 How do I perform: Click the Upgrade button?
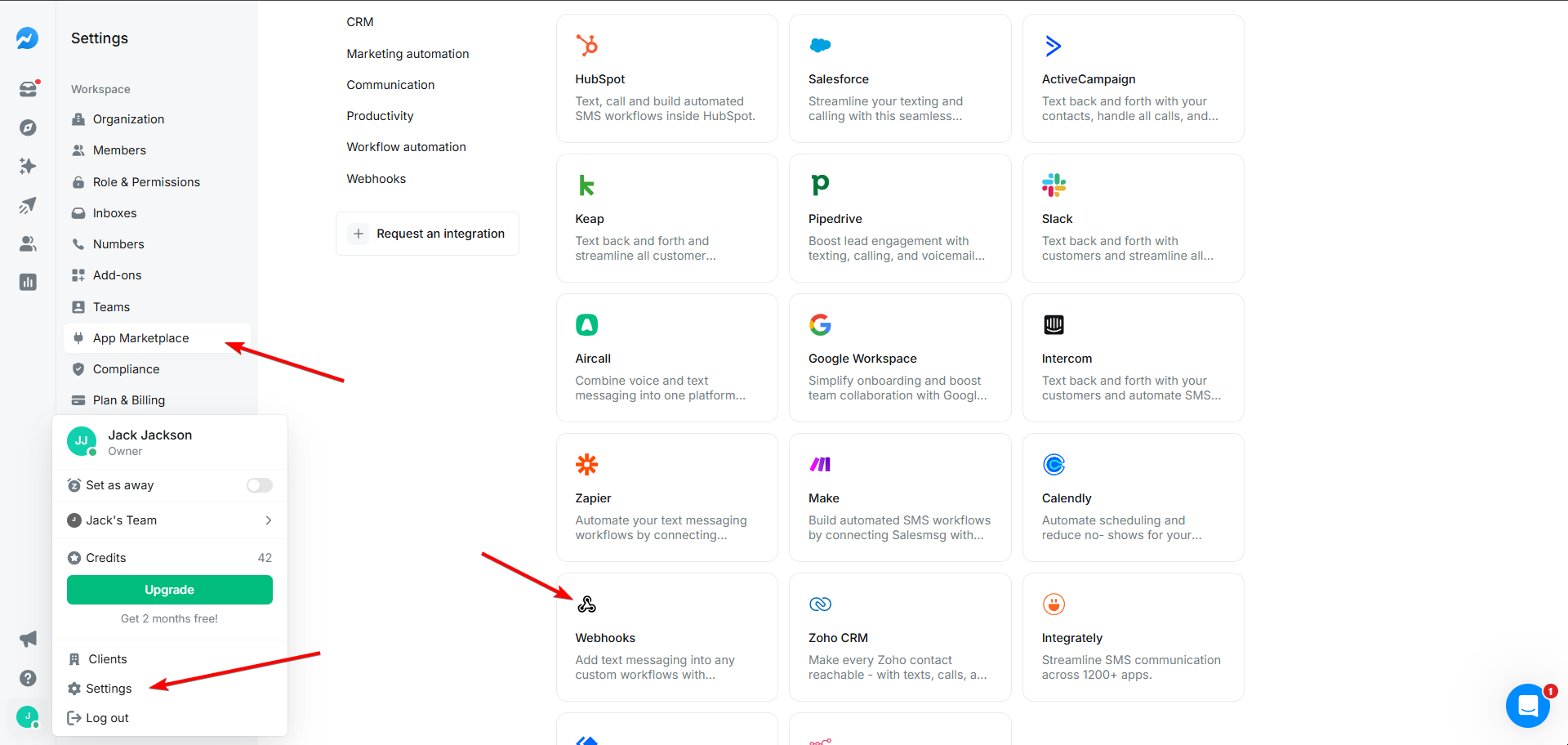169,589
